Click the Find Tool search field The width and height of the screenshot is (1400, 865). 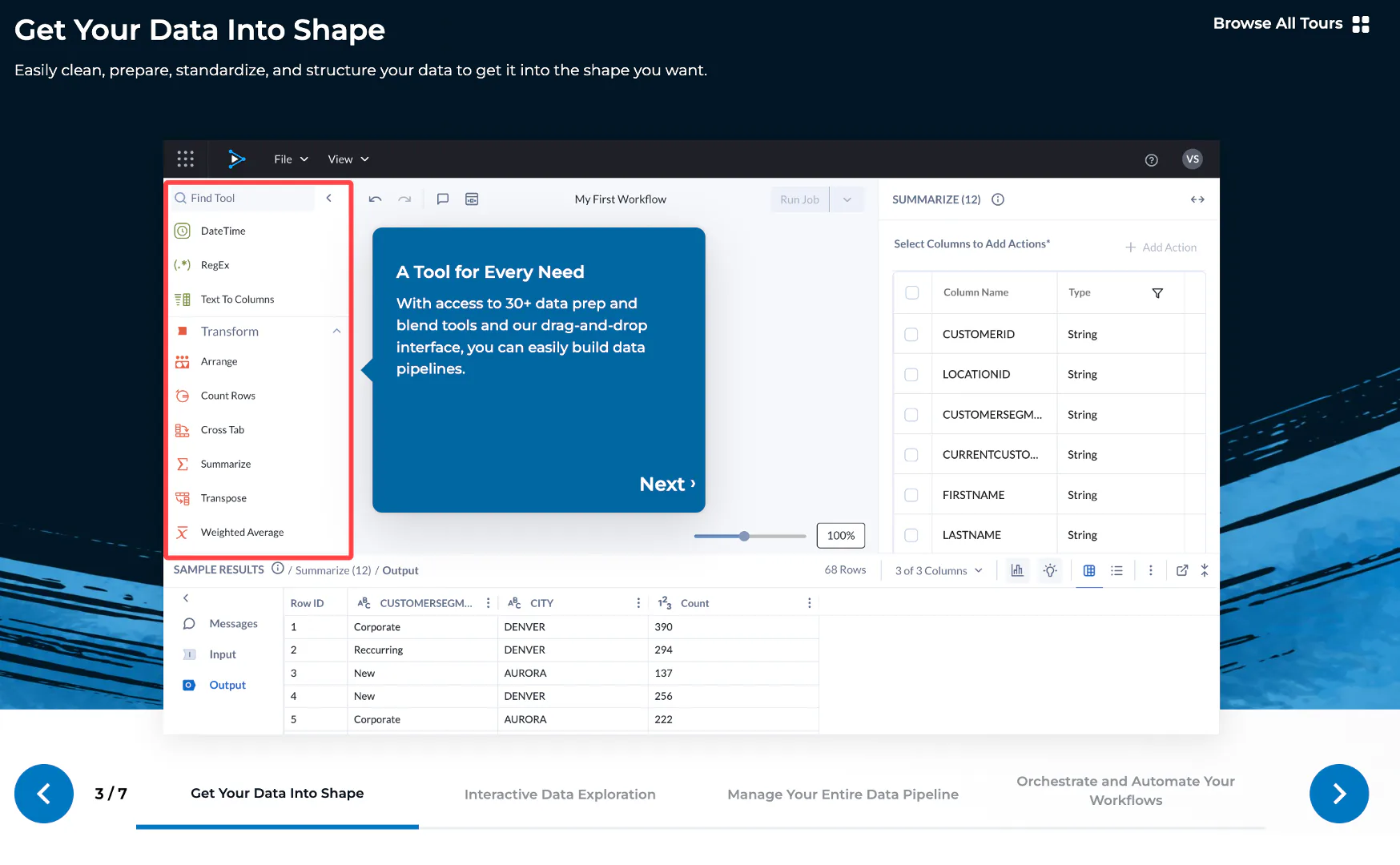[244, 198]
